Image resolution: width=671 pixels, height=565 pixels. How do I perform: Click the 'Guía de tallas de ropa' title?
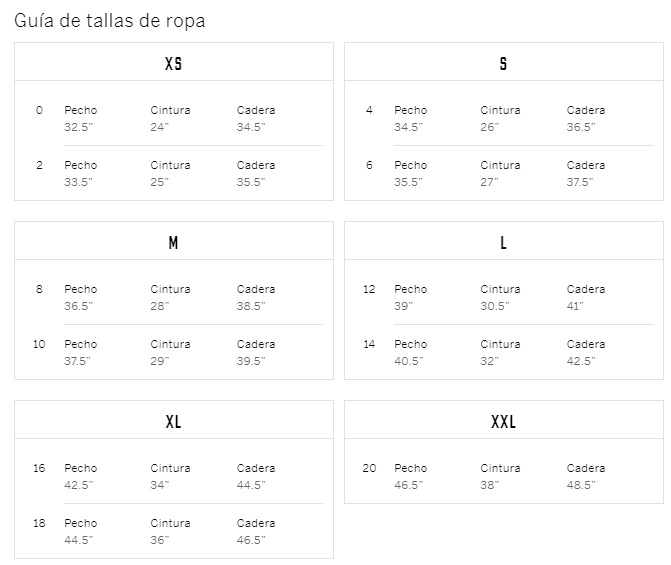[x=110, y=20]
